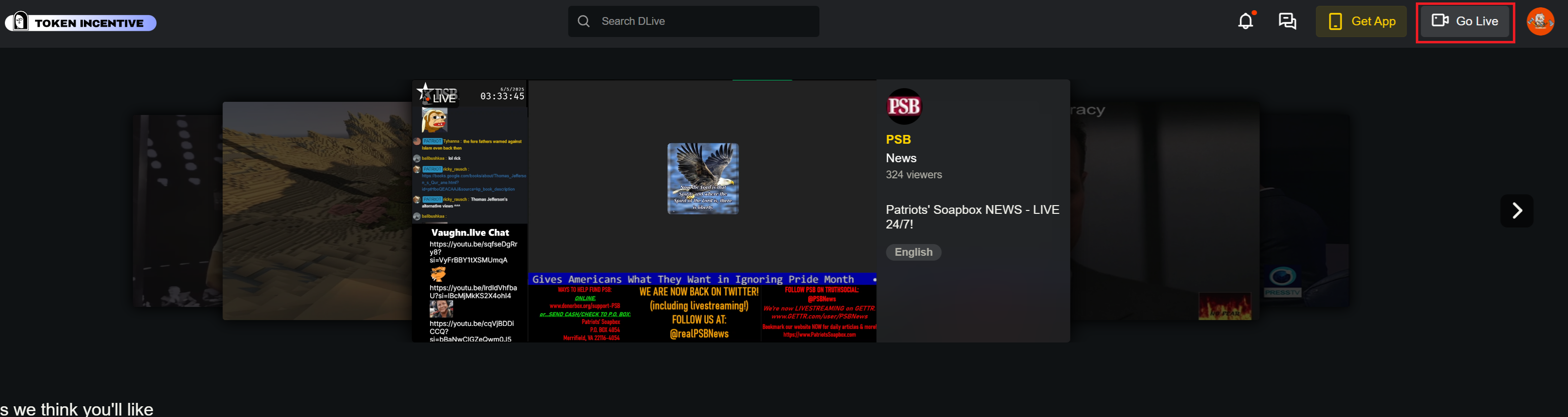Open the DLive Token Incentive logo badge
1568x417 pixels.
[x=81, y=22]
